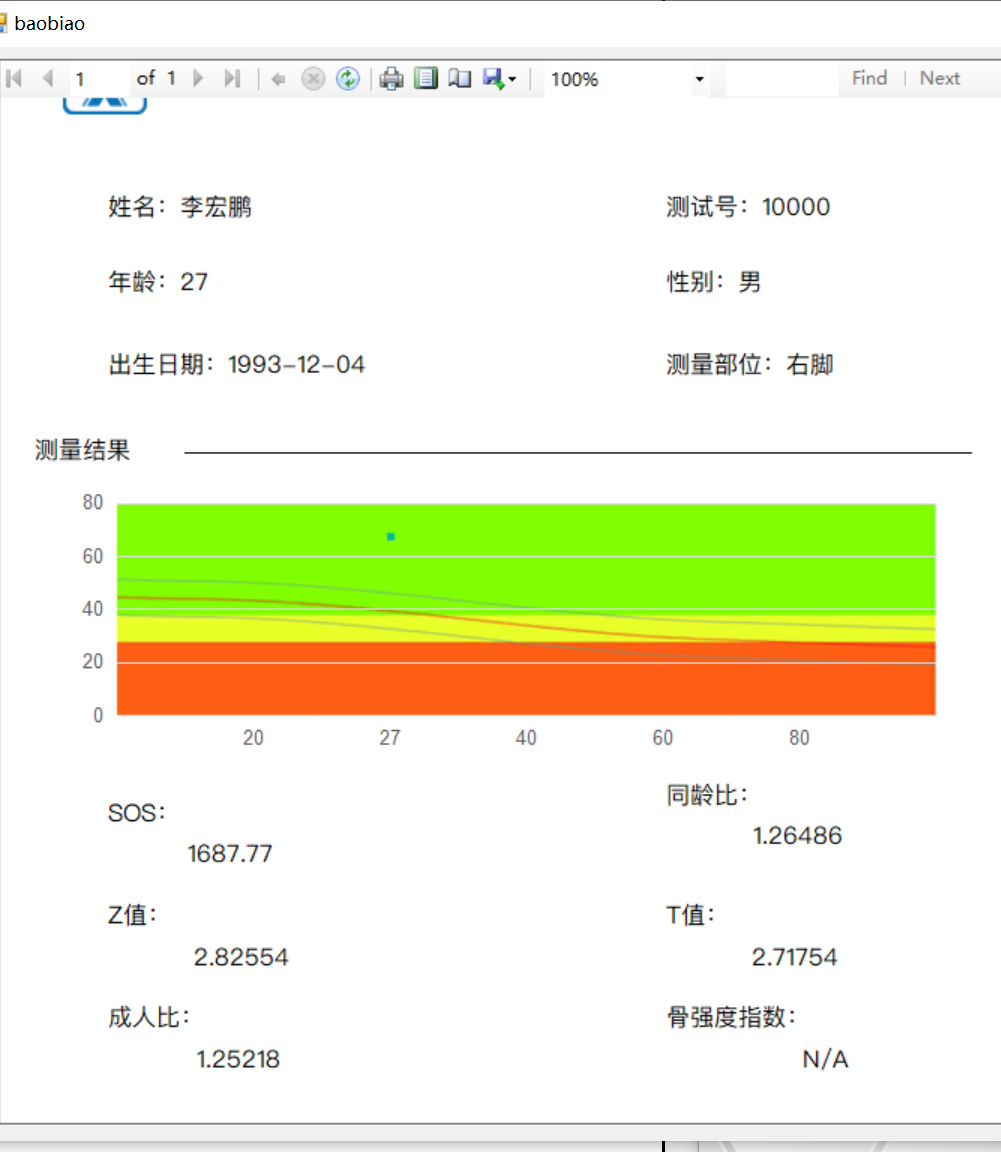Click the Find button
Screen dimensions: 1001x1152
(869, 78)
